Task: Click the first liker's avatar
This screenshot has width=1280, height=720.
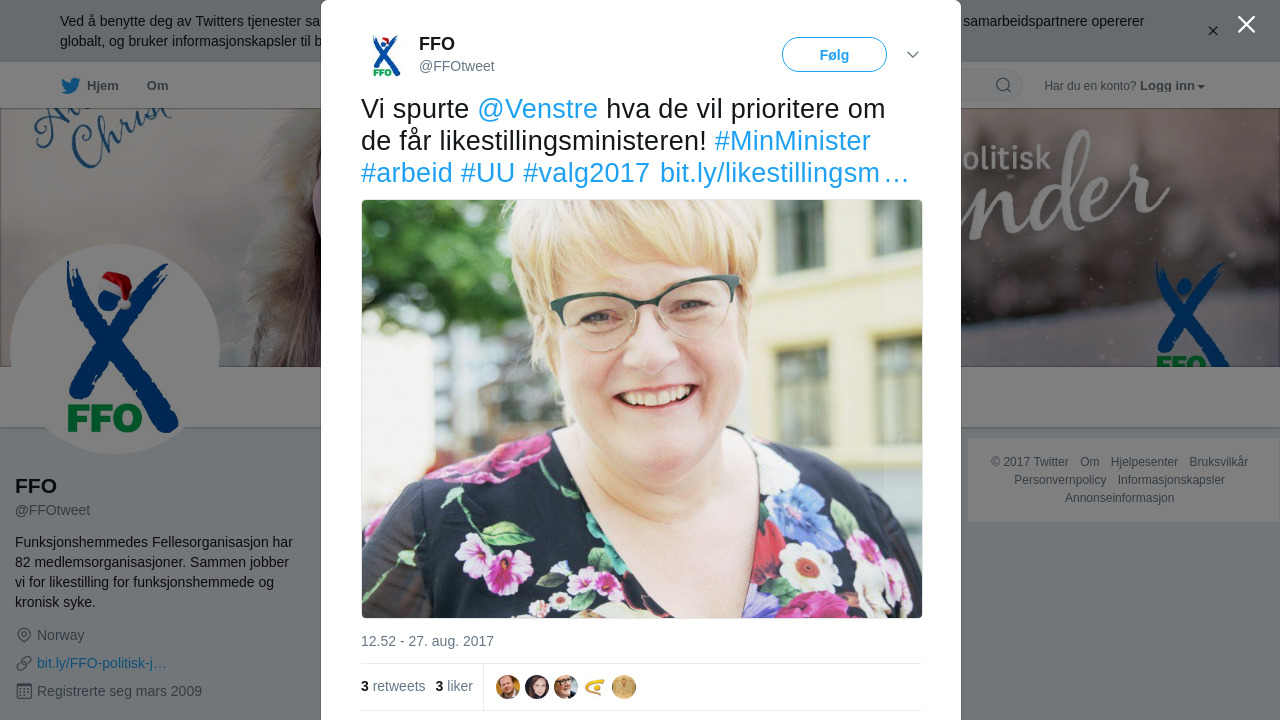Action: tap(508, 687)
